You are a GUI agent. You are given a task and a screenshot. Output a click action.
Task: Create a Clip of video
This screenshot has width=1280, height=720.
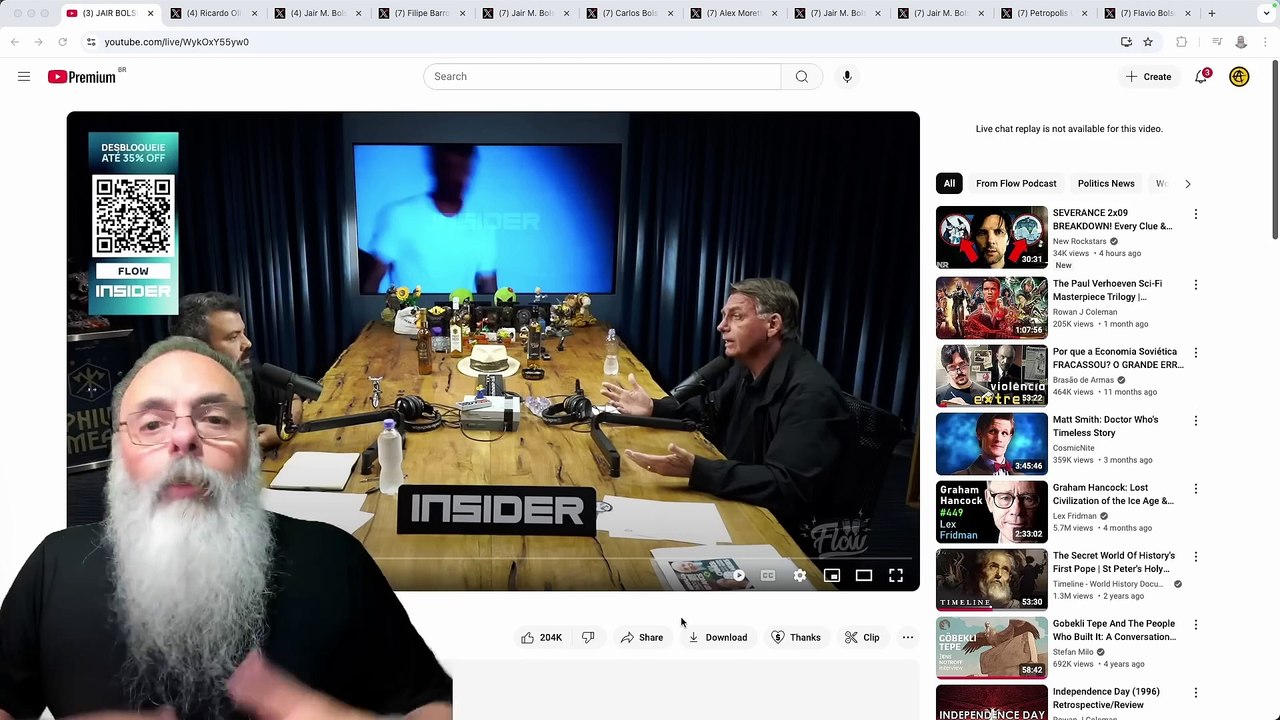pos(862,638)
